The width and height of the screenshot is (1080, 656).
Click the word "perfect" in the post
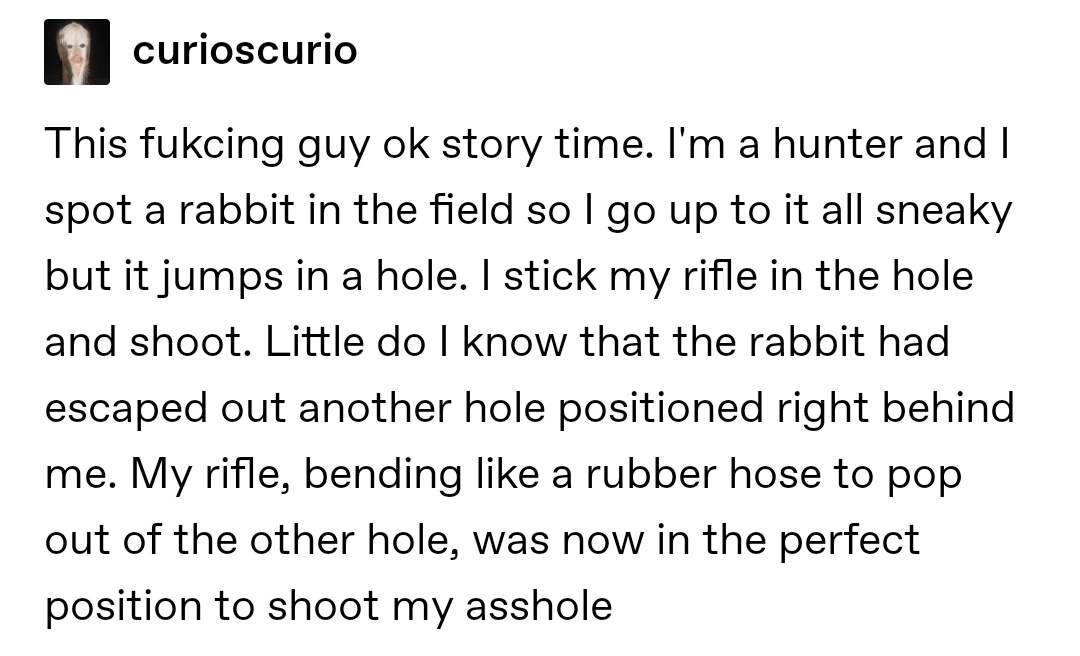849,542
